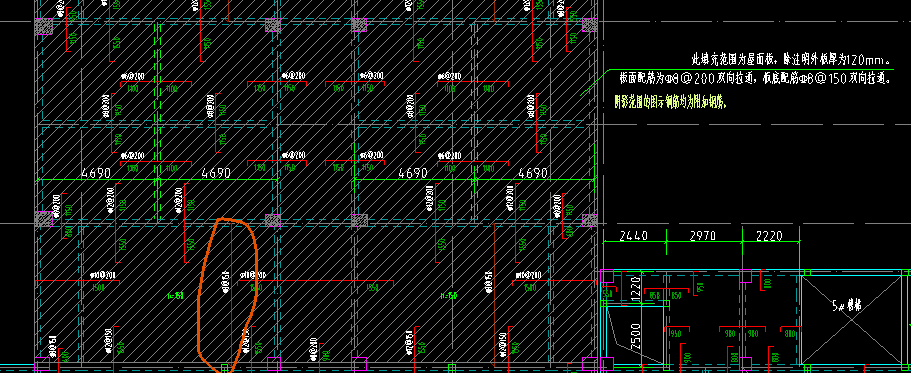Select the magenta column beside the 1220 dimension
The width and height of the screenshot is (911, 373).
click(x=607, y=275)
